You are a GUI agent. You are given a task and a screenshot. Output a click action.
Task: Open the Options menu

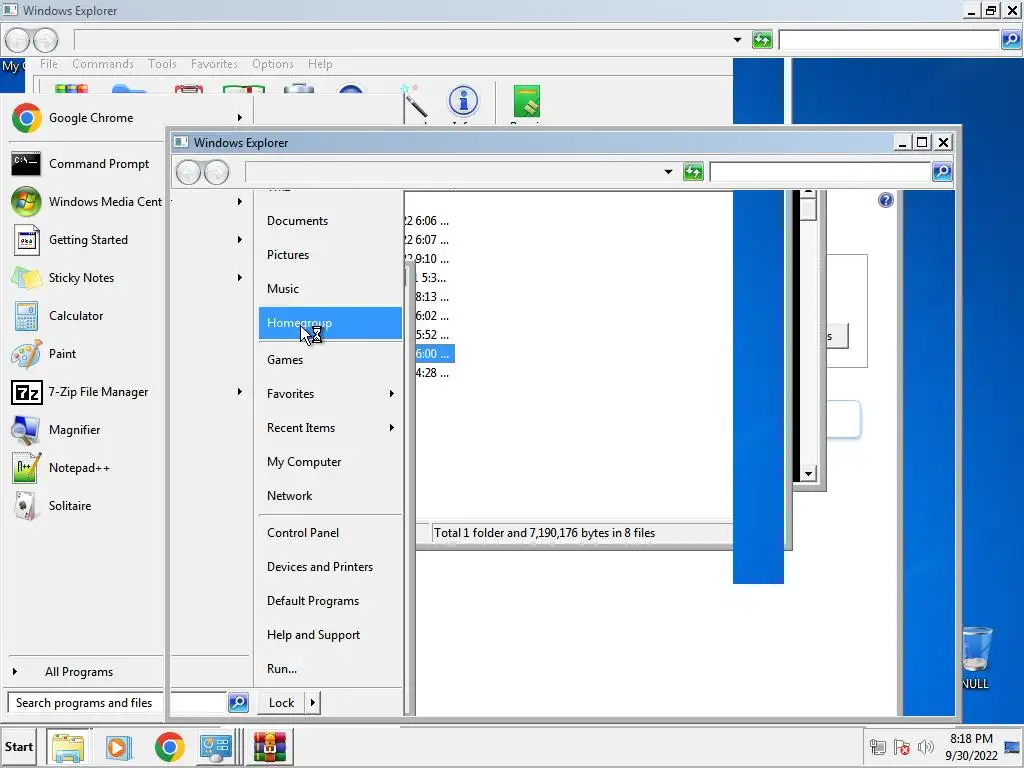[x=272, y=64]
